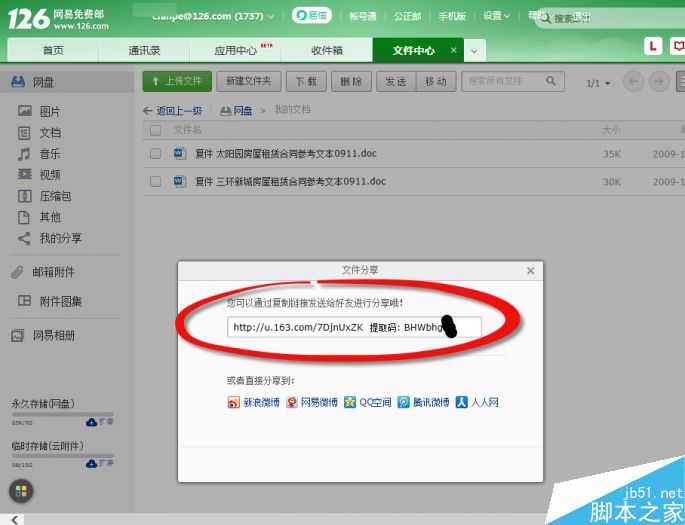The height and width of the screenshot is (525, 685).
Task: Toggle the select-all checkbox in file header
Action: [155, 130]
